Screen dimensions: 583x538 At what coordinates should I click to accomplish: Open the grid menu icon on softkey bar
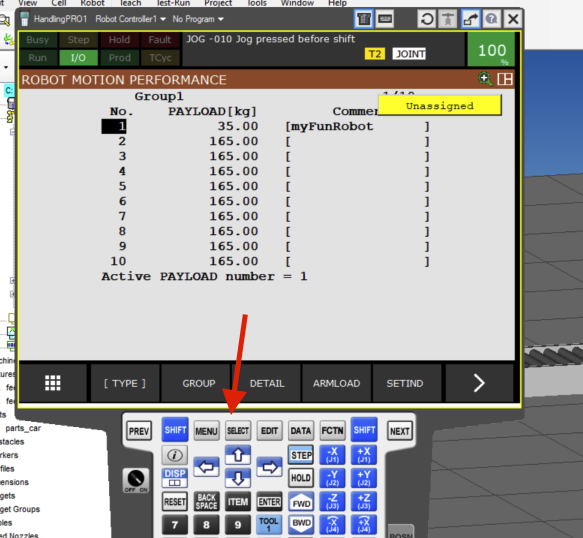(x=53, y=383)
